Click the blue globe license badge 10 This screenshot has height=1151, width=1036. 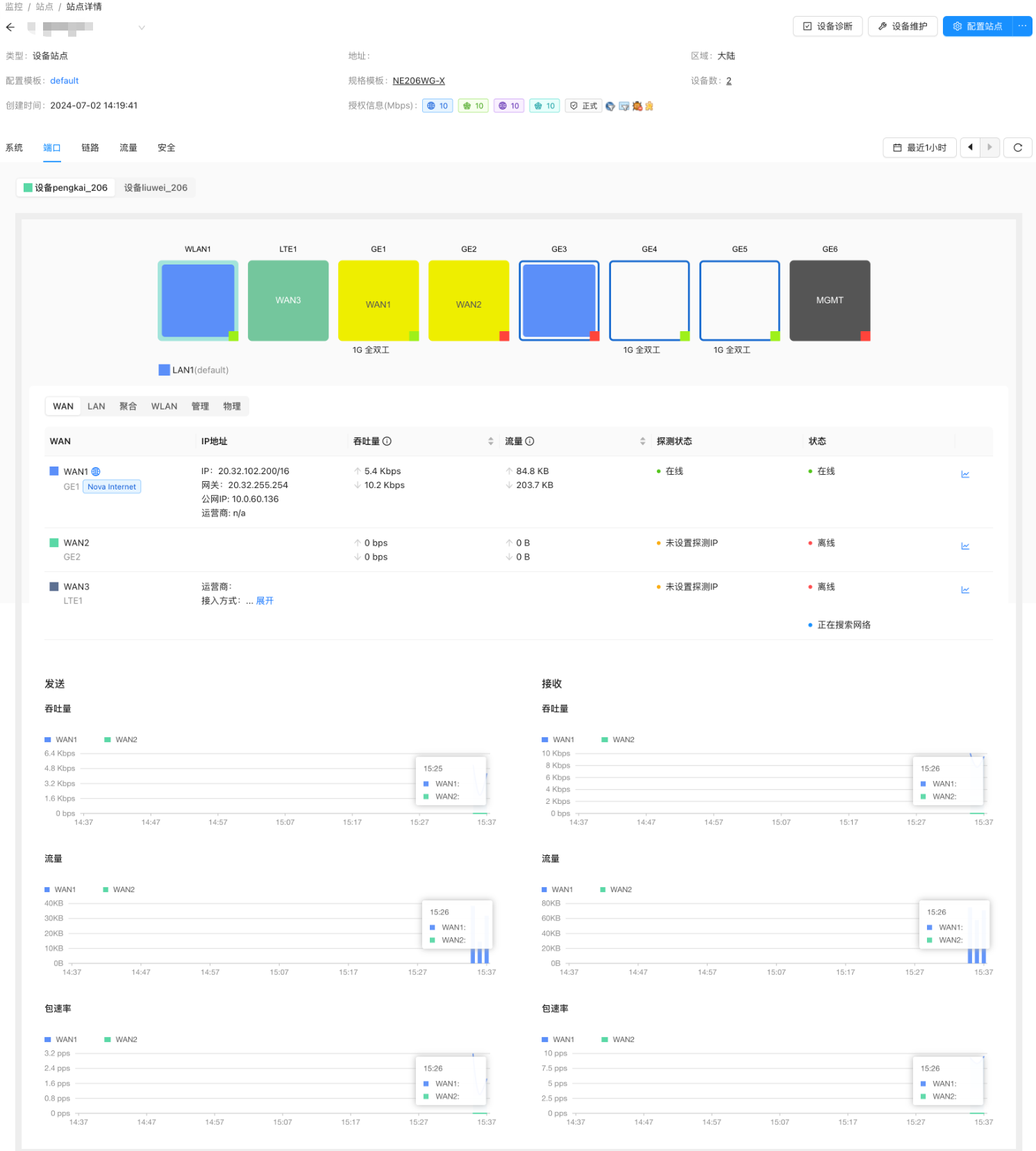[x=437, y=106]
